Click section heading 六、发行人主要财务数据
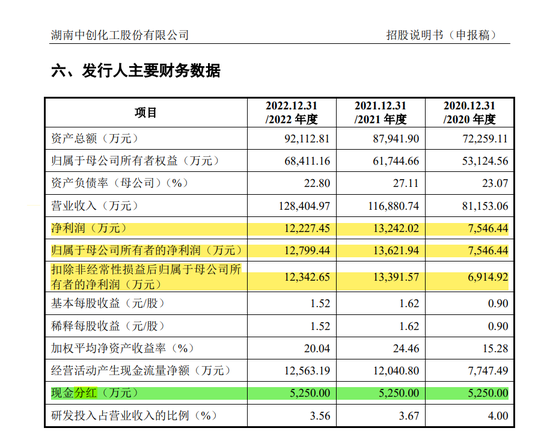This screenshot has height=431, width=550. tap(136, 71)
